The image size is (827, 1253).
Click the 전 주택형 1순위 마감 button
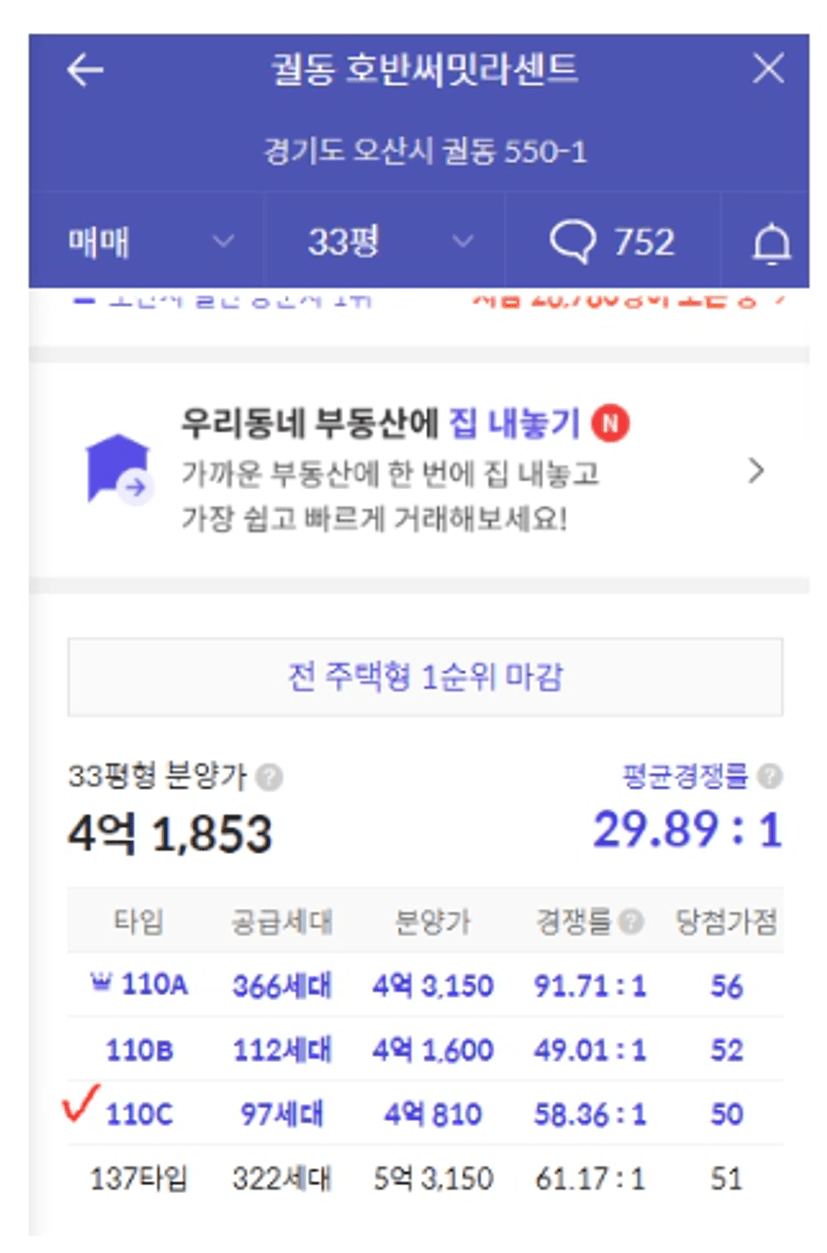425,677
